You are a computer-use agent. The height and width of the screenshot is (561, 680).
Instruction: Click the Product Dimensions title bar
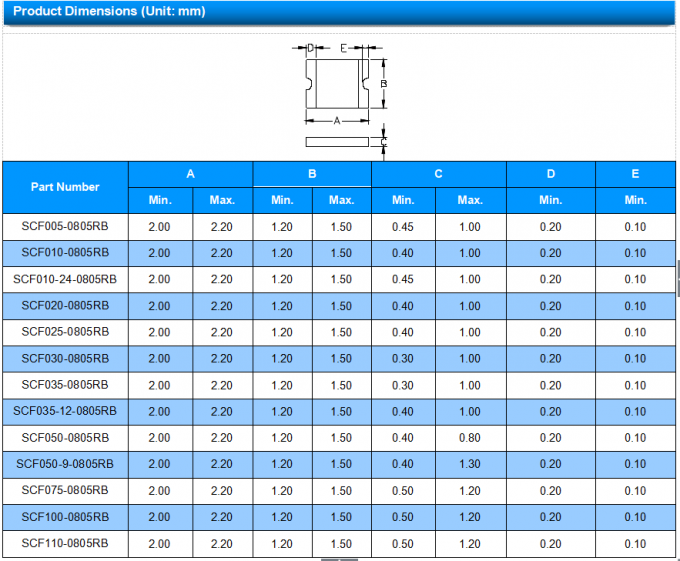coord(338,12)
